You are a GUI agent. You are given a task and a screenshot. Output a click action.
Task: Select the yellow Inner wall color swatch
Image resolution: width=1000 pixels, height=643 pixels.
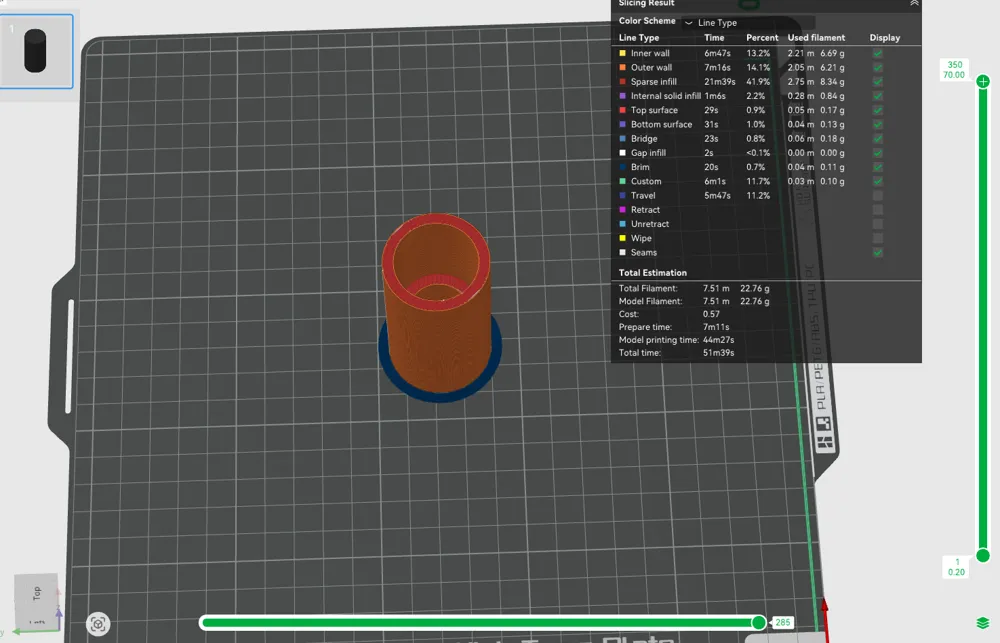click(622, 54)
